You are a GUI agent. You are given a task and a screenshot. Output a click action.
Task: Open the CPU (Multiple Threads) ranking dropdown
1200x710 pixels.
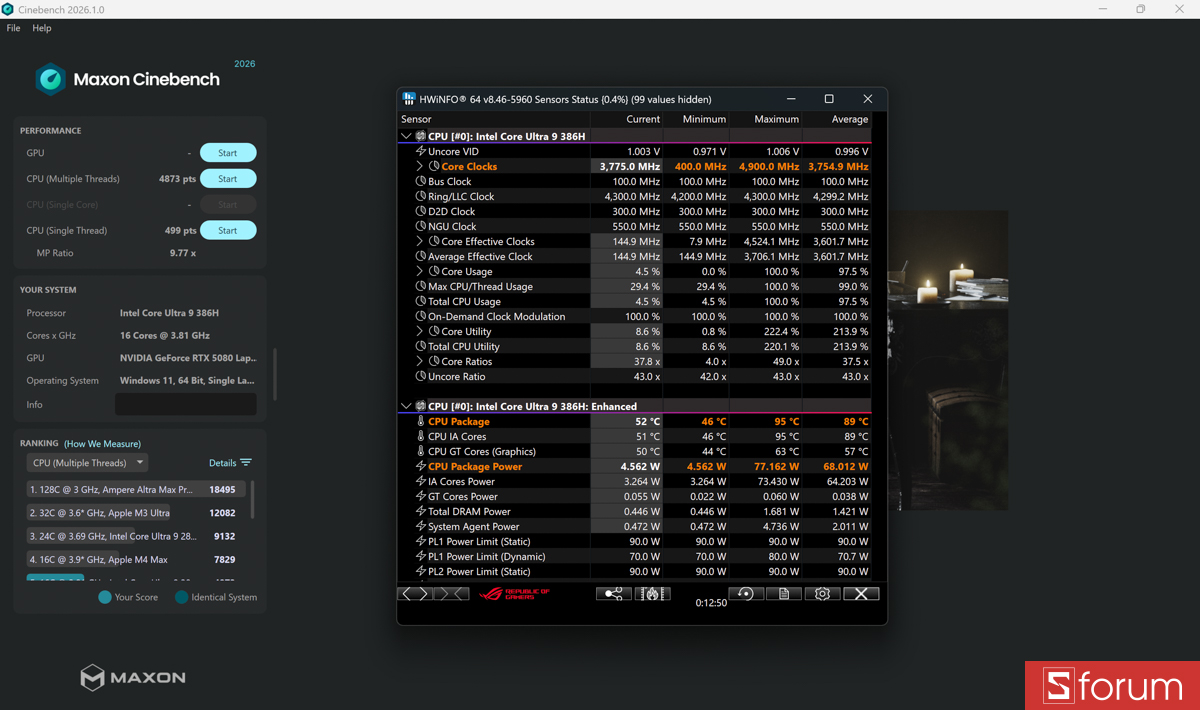pyautogui.click(x=87, y=463)
